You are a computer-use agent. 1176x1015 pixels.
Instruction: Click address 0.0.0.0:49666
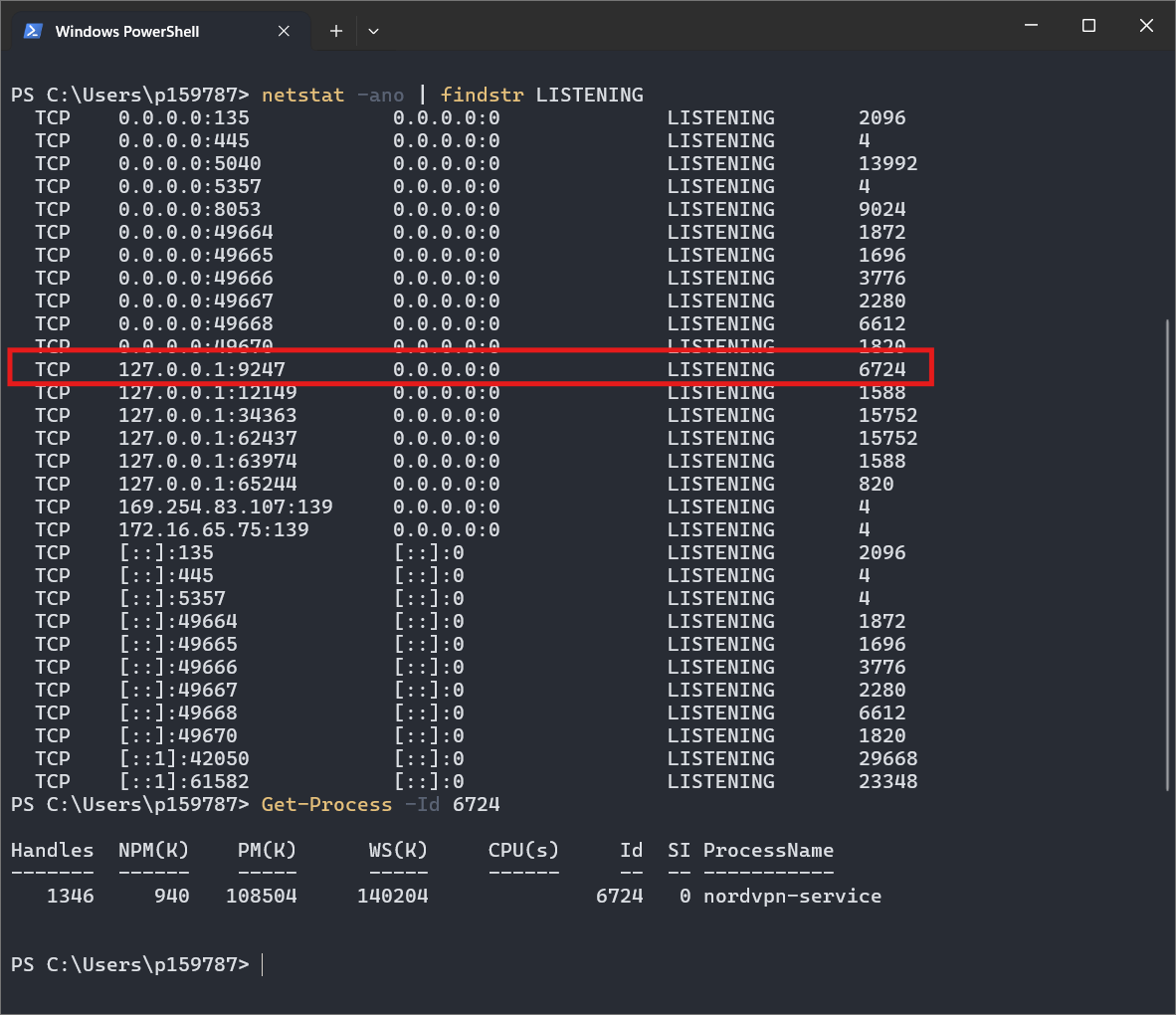click(x=196, y=279)
